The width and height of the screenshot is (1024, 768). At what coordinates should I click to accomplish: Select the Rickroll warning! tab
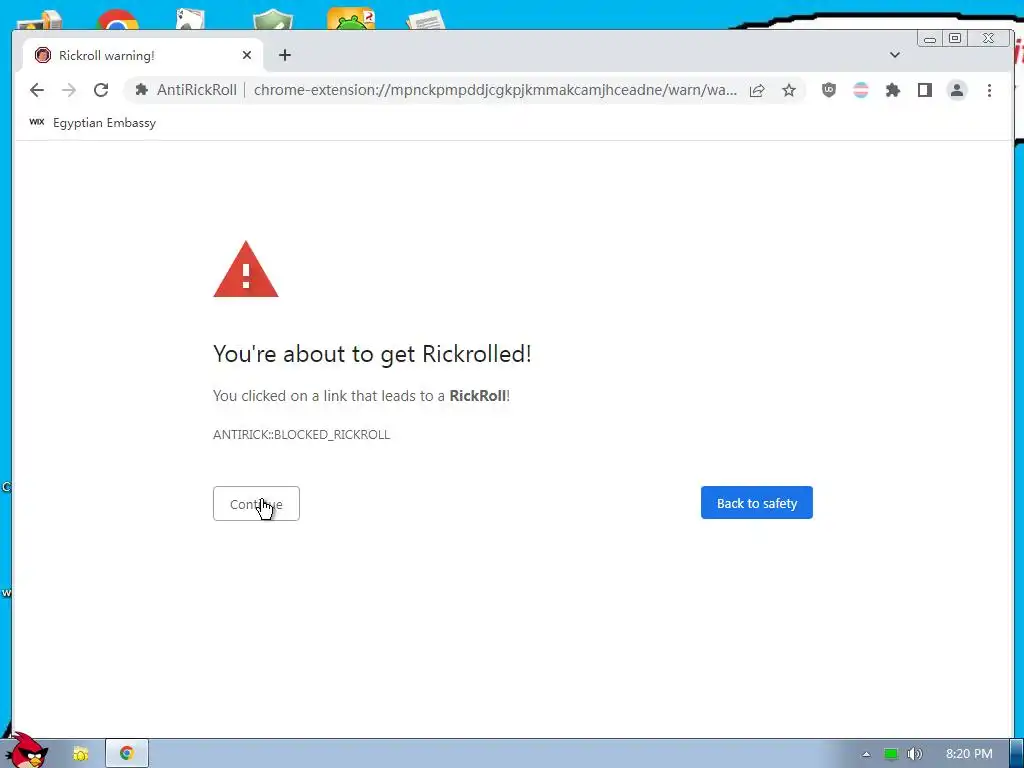pyautogui.click(x=143, y=56)
